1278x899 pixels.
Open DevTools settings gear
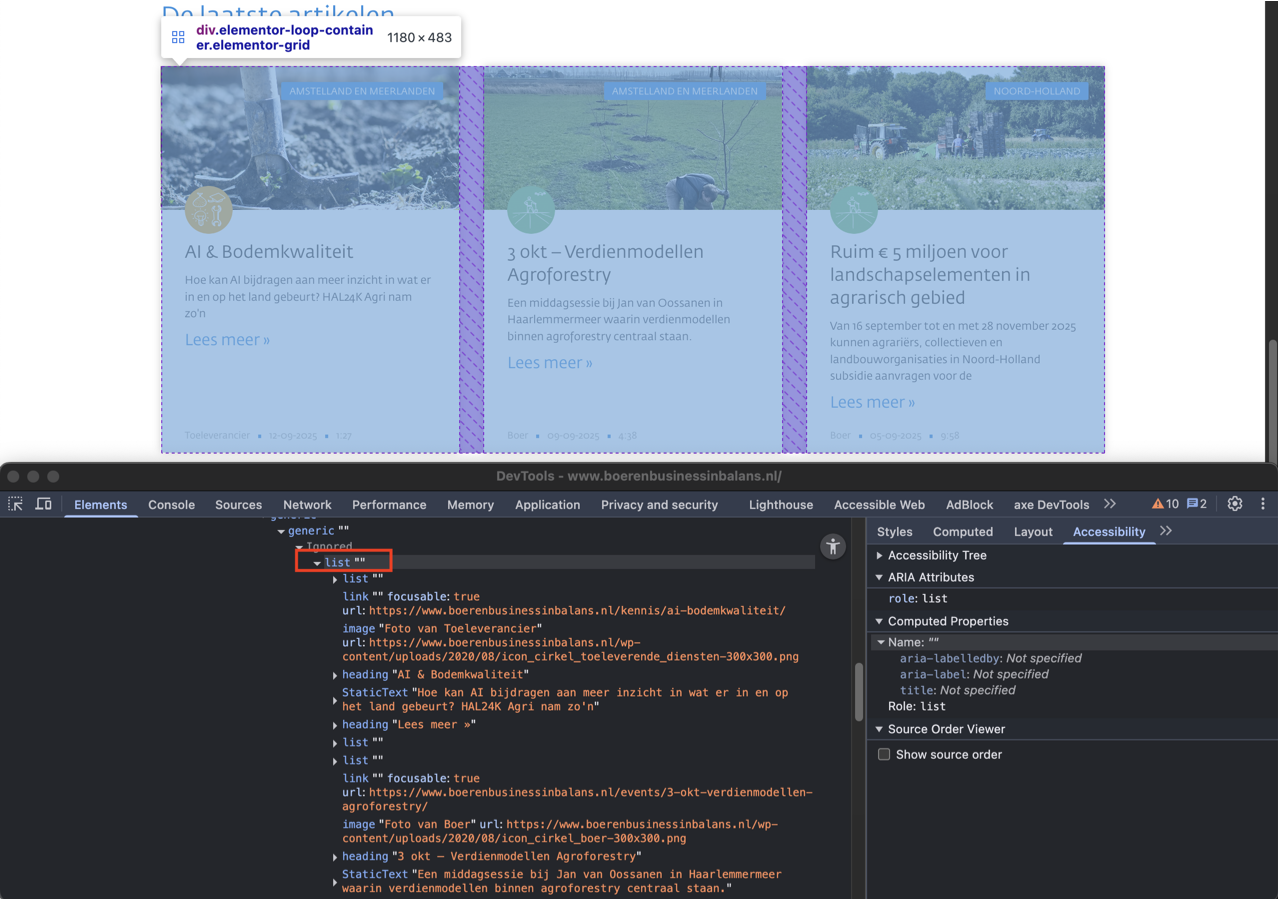pyautogui.click(x=1235, y=504)
